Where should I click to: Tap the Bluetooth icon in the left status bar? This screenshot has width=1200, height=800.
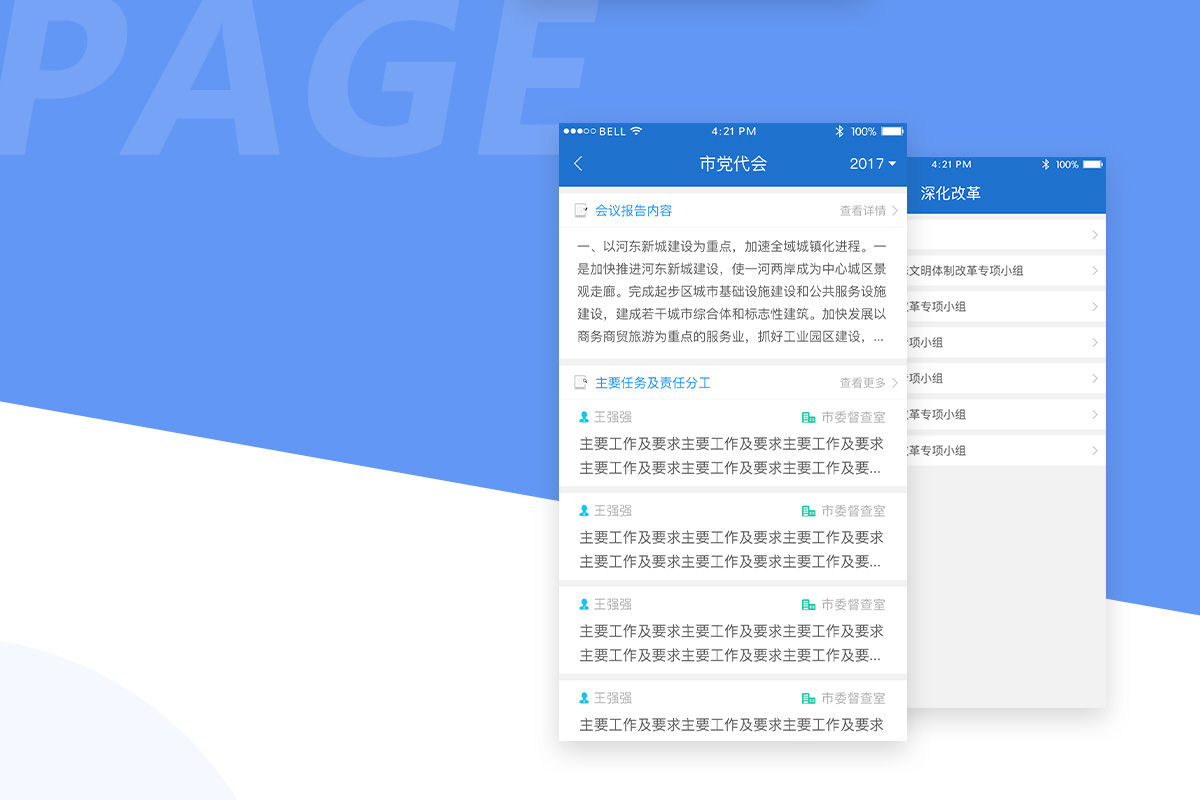tap(839, 131)
